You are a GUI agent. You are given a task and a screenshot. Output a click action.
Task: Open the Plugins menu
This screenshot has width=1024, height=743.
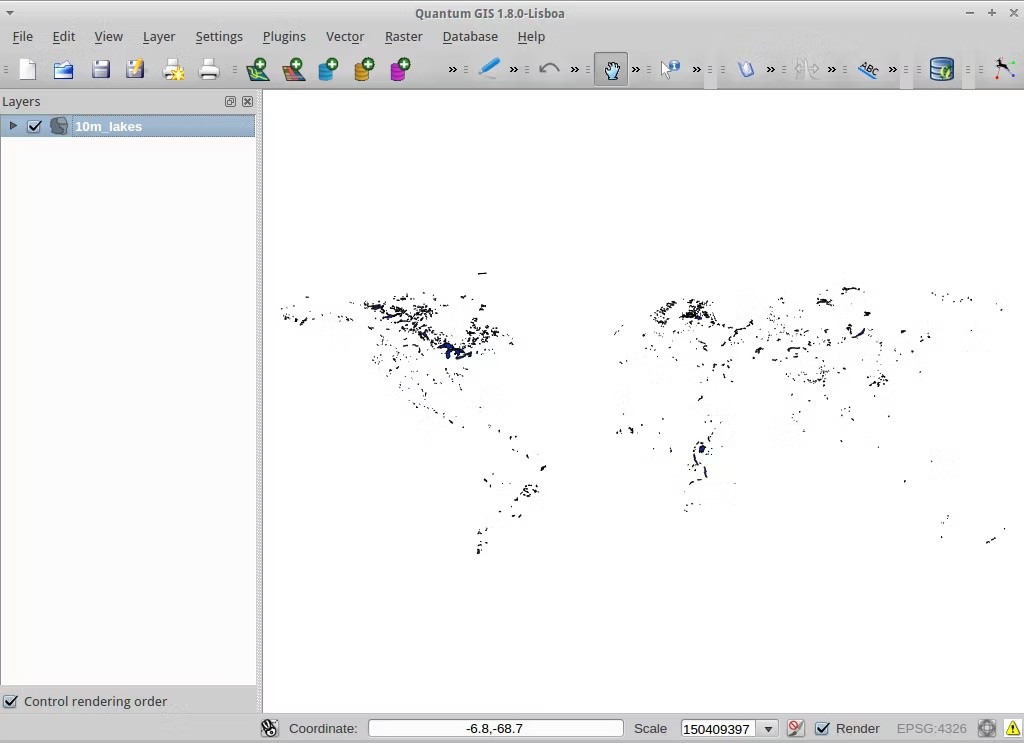point(284,36)
